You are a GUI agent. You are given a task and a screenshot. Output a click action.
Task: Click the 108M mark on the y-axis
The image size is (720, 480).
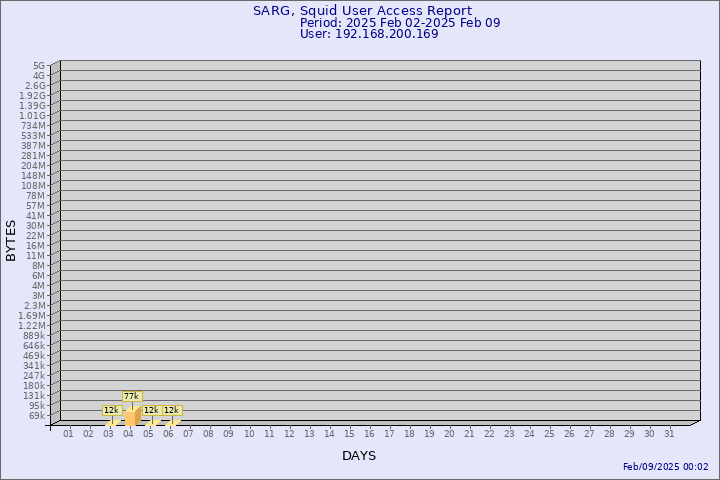point(33,185)
